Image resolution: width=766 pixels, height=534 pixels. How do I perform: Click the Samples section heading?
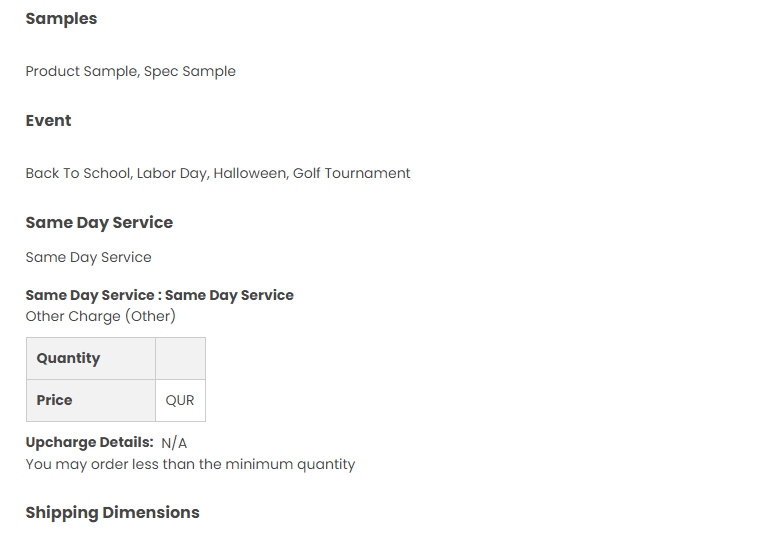[x=61, y=19]
